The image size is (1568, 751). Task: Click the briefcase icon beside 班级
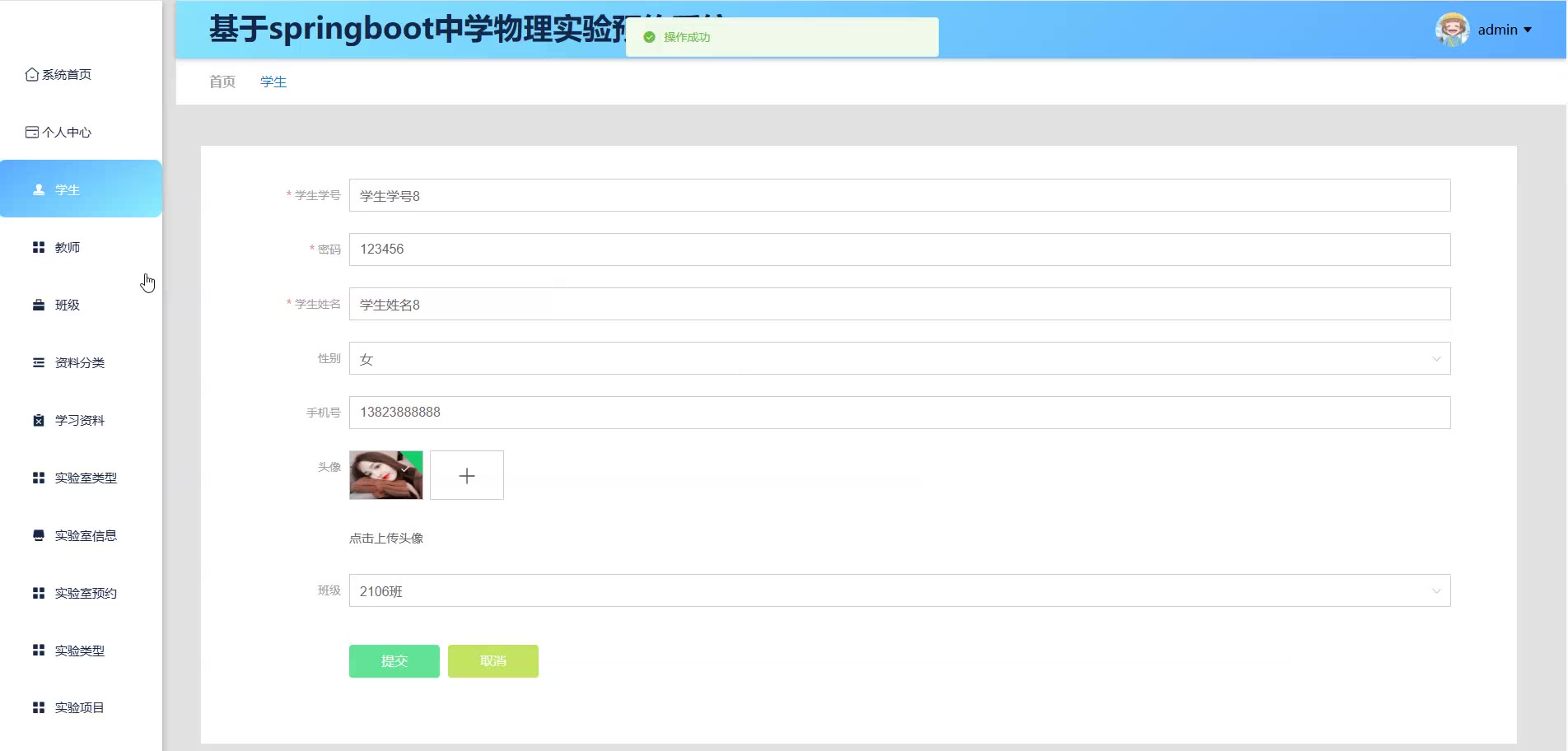[39, 305]
